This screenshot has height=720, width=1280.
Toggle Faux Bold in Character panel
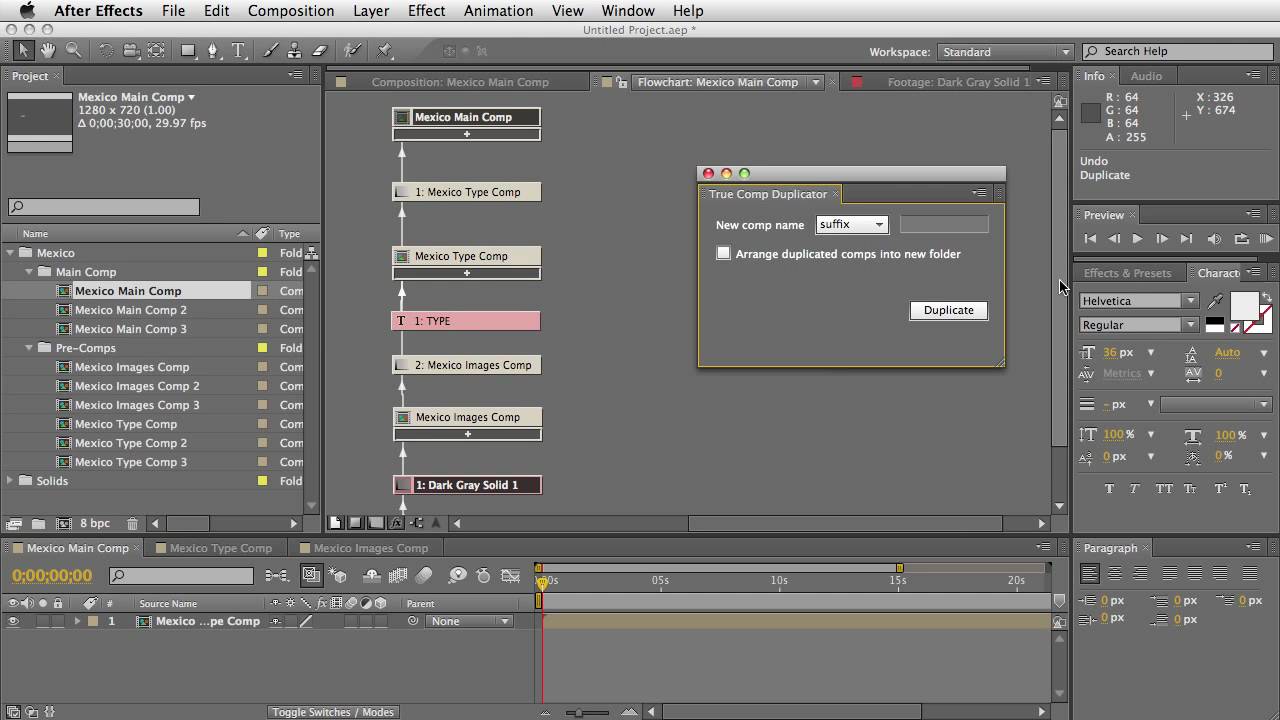click(x=1109, y=489)
